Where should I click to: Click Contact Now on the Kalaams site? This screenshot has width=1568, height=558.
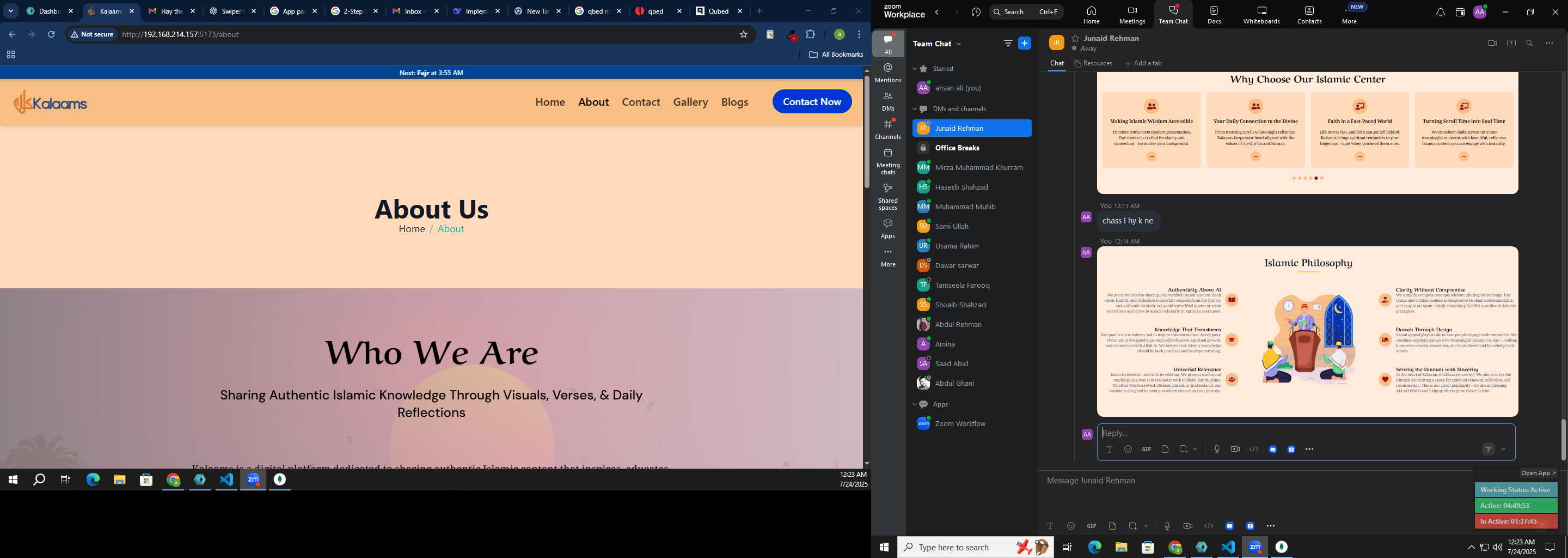(812, 102)
